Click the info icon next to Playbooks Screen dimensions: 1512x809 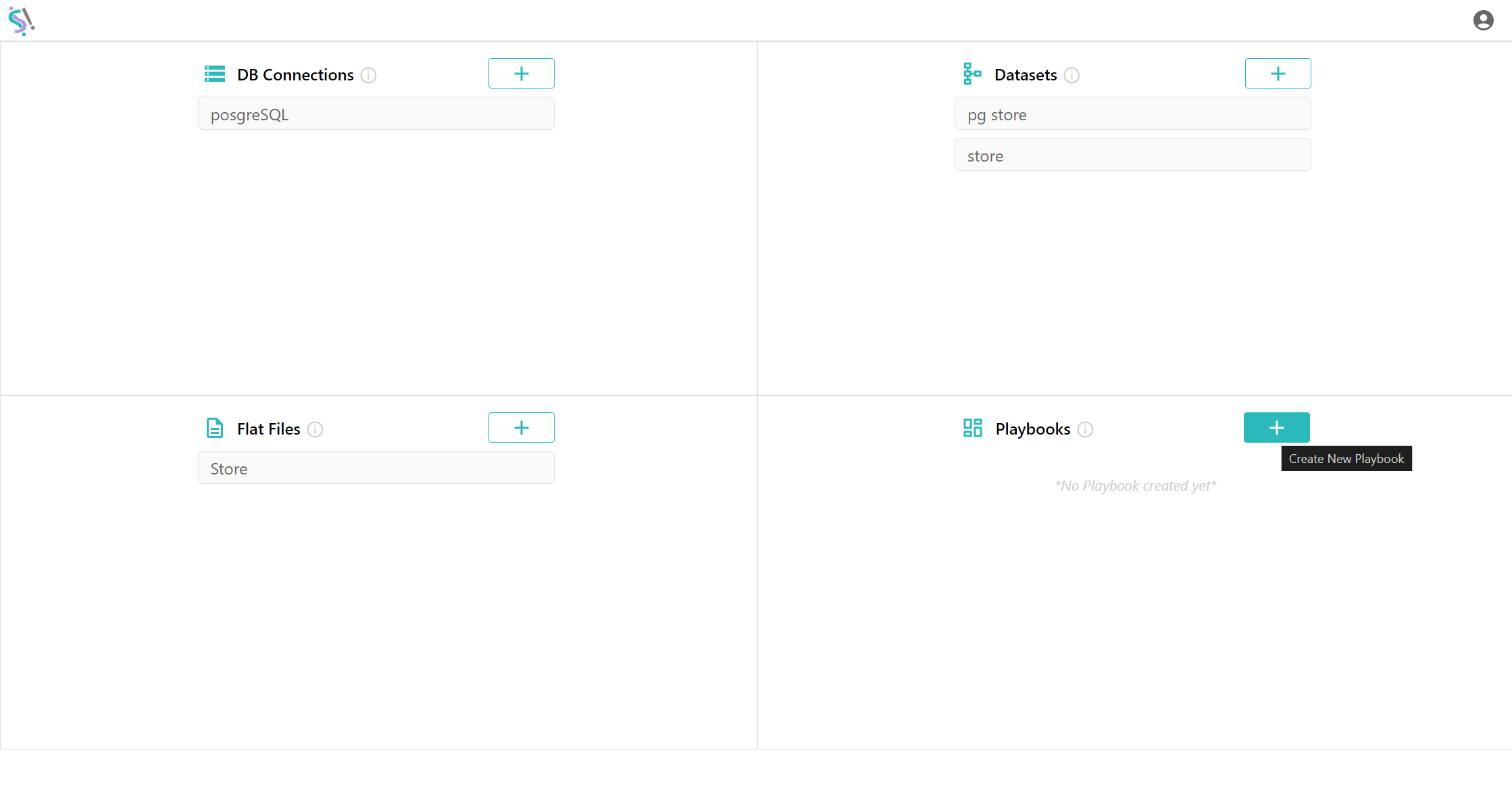point(1086,429)
